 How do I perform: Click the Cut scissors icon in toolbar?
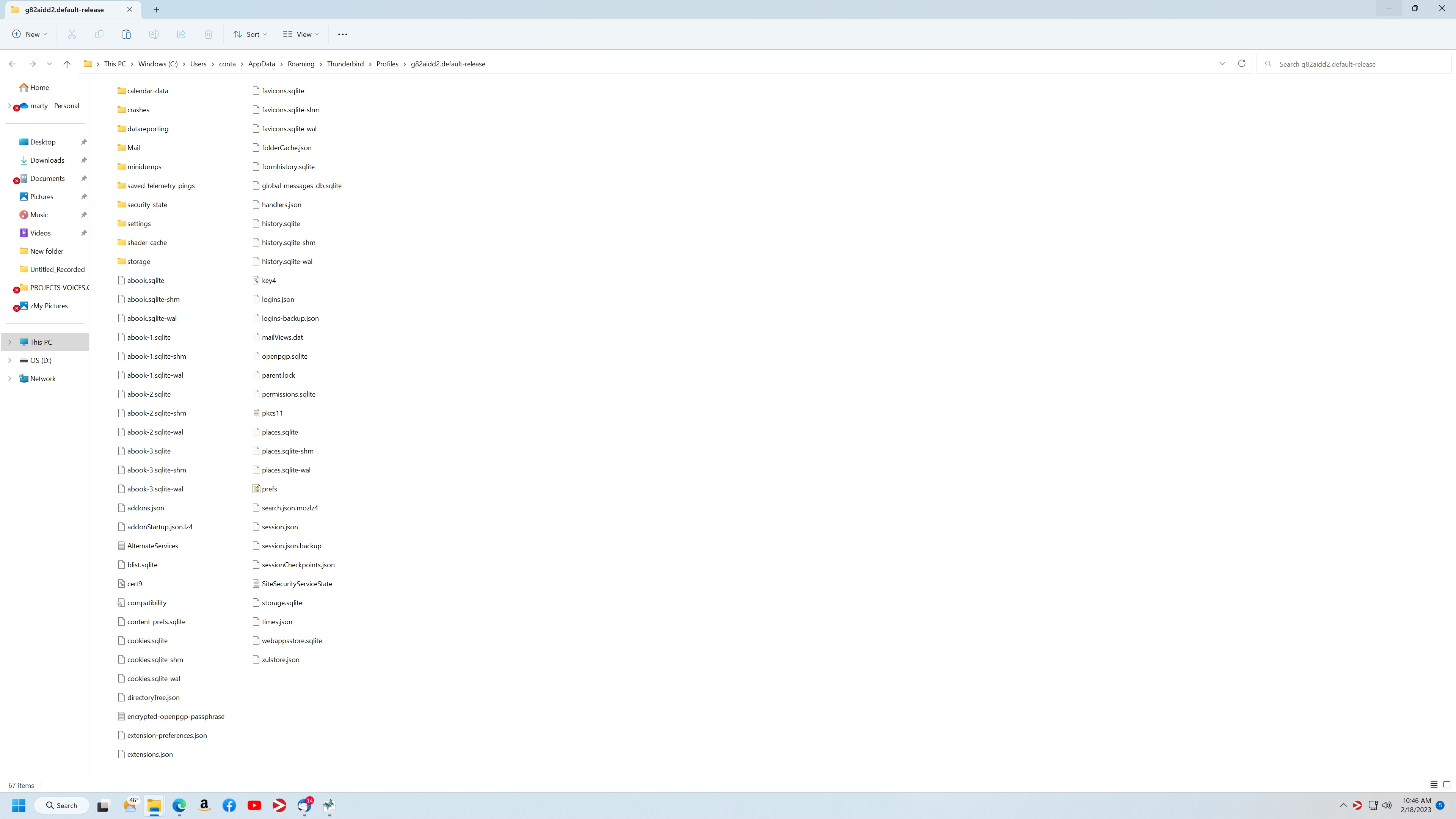coord(72,35)
